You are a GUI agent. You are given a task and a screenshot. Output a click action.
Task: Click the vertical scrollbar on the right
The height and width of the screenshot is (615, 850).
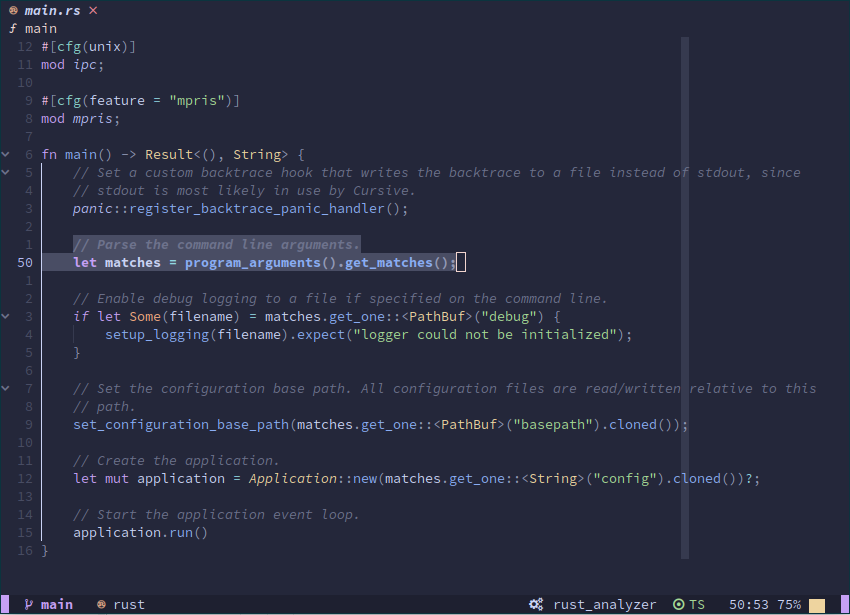pyautogui.click(x=685, y=298)
